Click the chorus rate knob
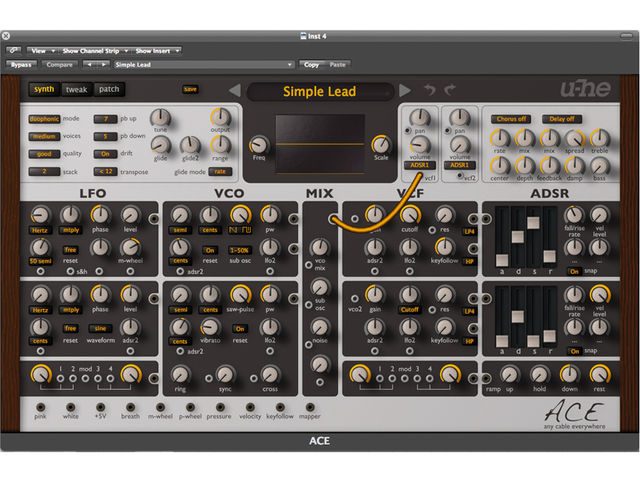 pyautogui.click(x=500, y=138)
